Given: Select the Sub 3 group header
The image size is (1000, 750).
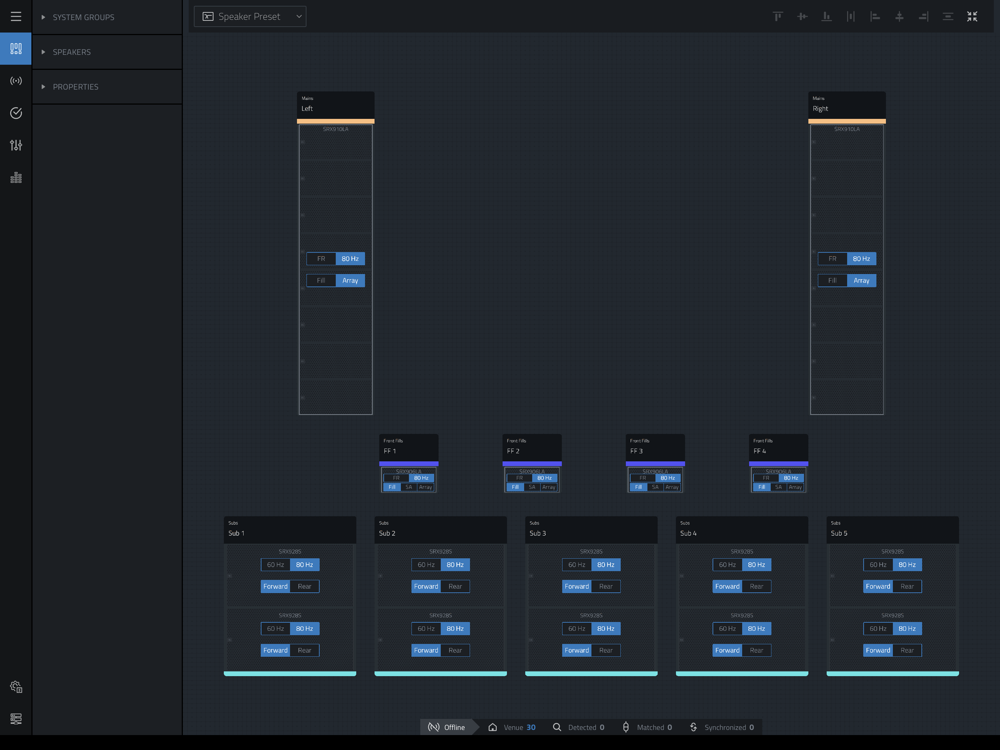Looking at the screenshot, I should pyautogui.click(x=591, y=529).
